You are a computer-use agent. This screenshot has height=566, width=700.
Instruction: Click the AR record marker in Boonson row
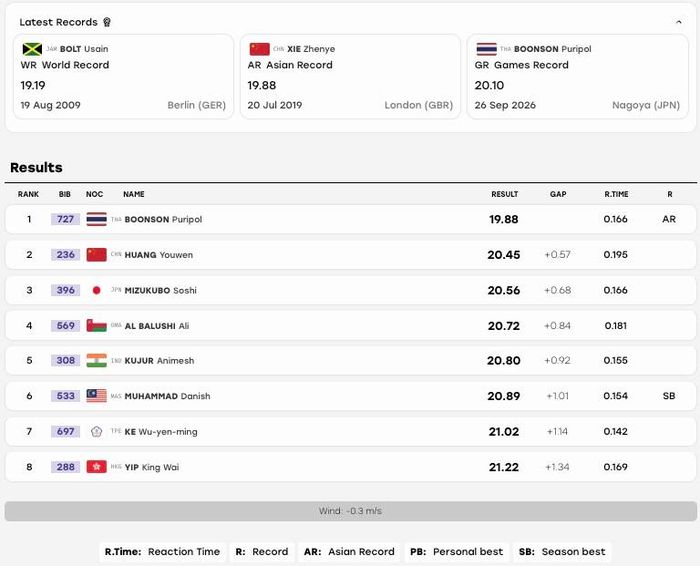(x=669, y=219)
